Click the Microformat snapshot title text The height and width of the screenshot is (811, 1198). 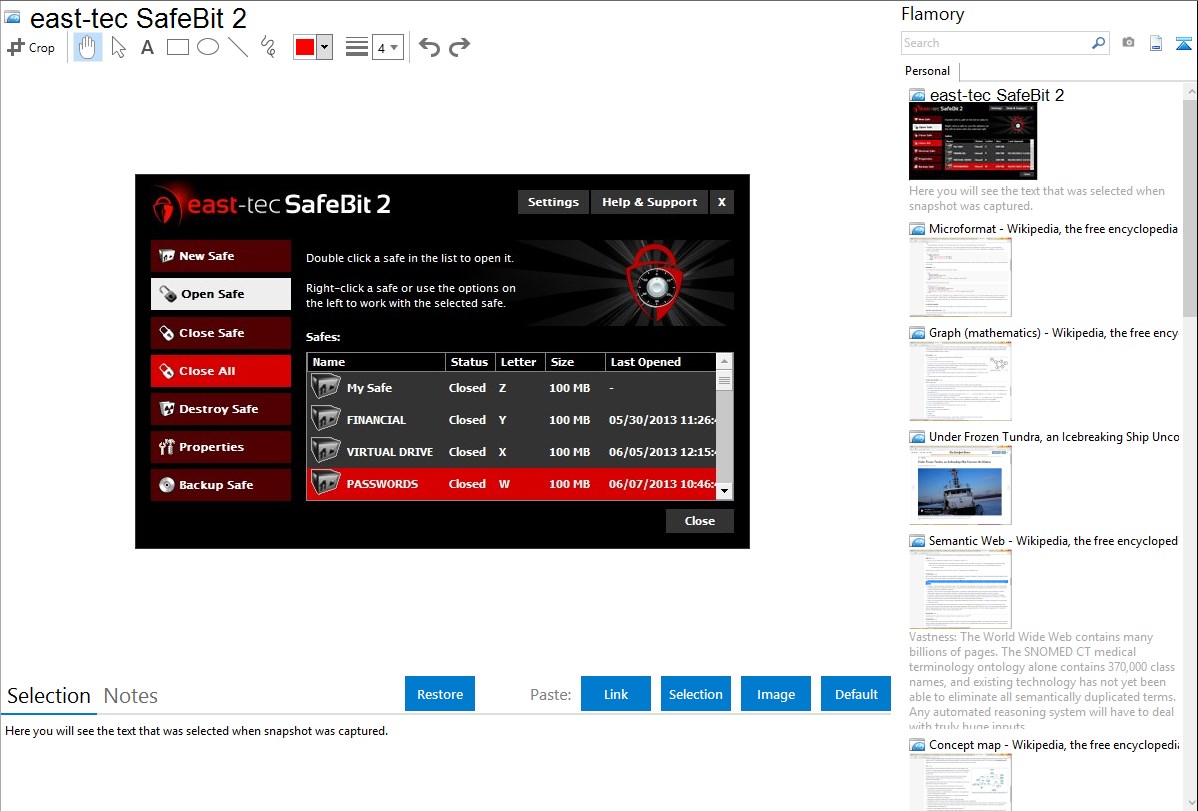pyautogui.click(x=1053, y=229)
